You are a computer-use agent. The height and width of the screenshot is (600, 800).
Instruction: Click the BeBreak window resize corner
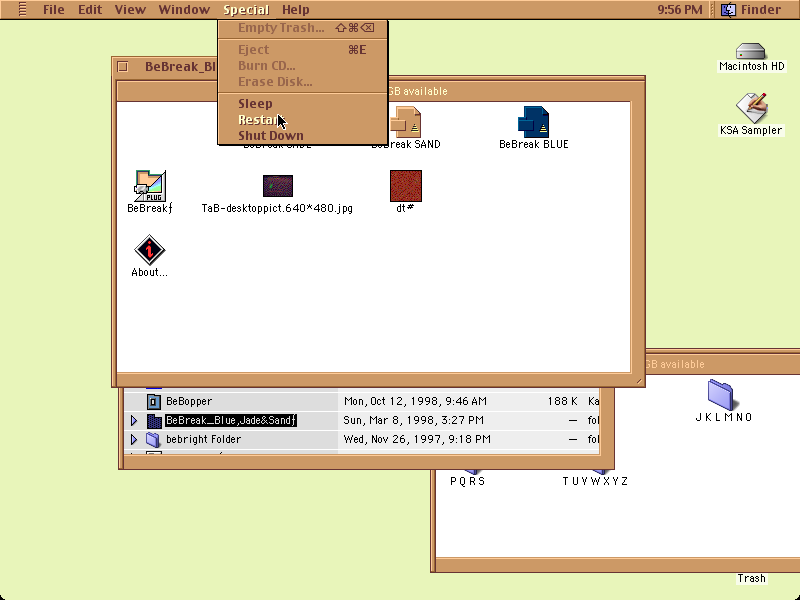pos(638,380)
